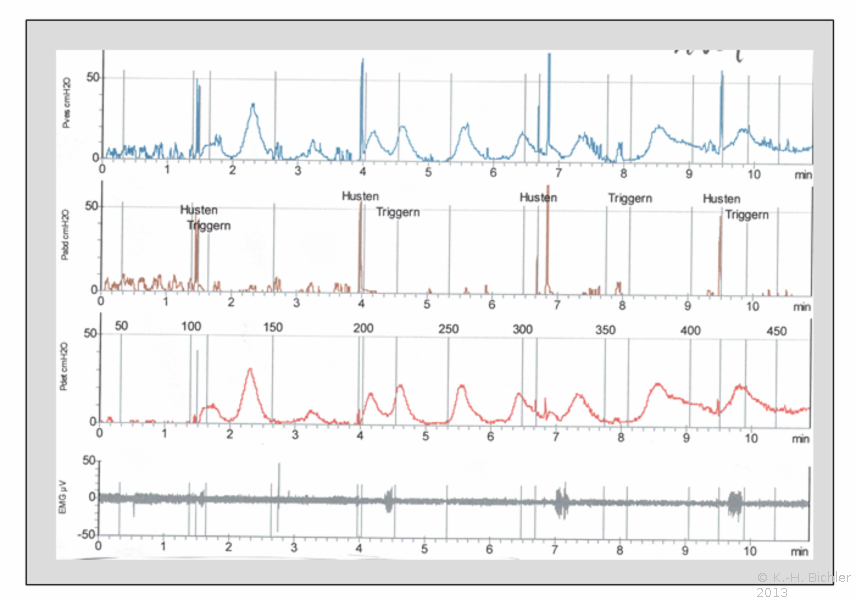Select the Husten label at minute 4
The width and height of the screenshot is (856, 600).
(360, 196)
